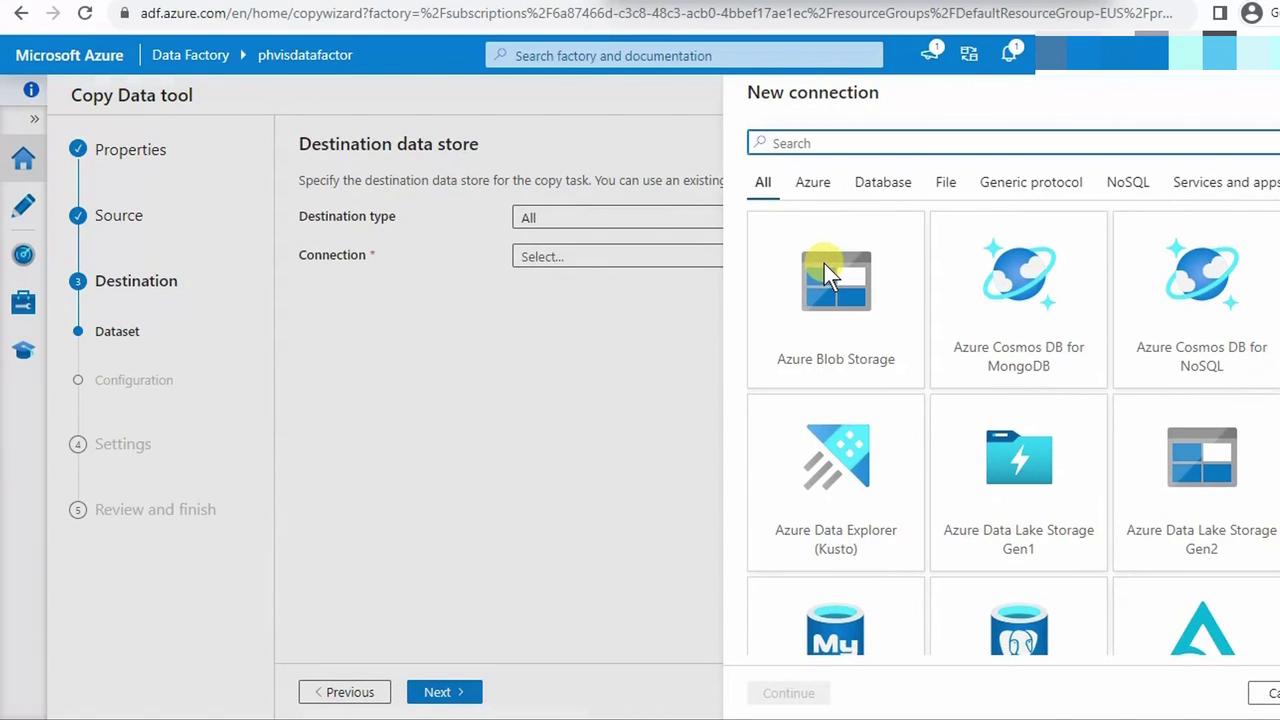
Task: Open the notifications bell icon
Action: (1009, 54)
